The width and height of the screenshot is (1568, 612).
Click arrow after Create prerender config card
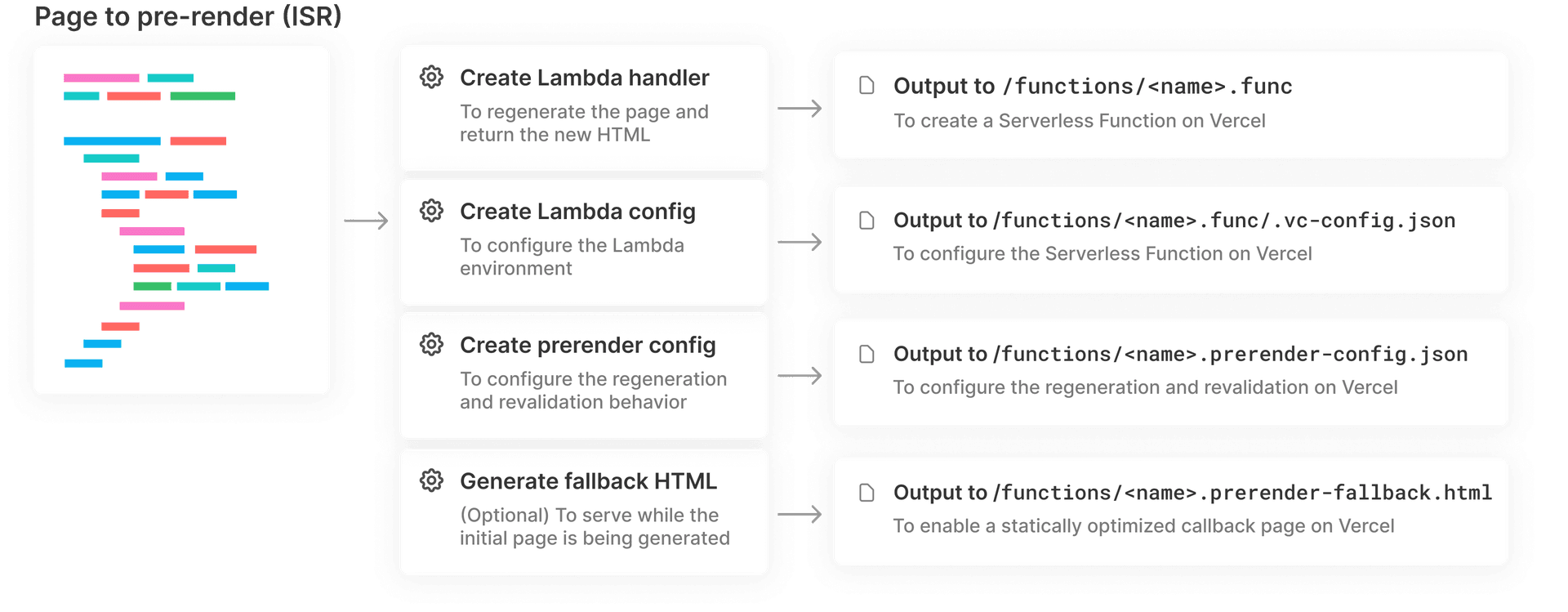(x=799, y=376)
